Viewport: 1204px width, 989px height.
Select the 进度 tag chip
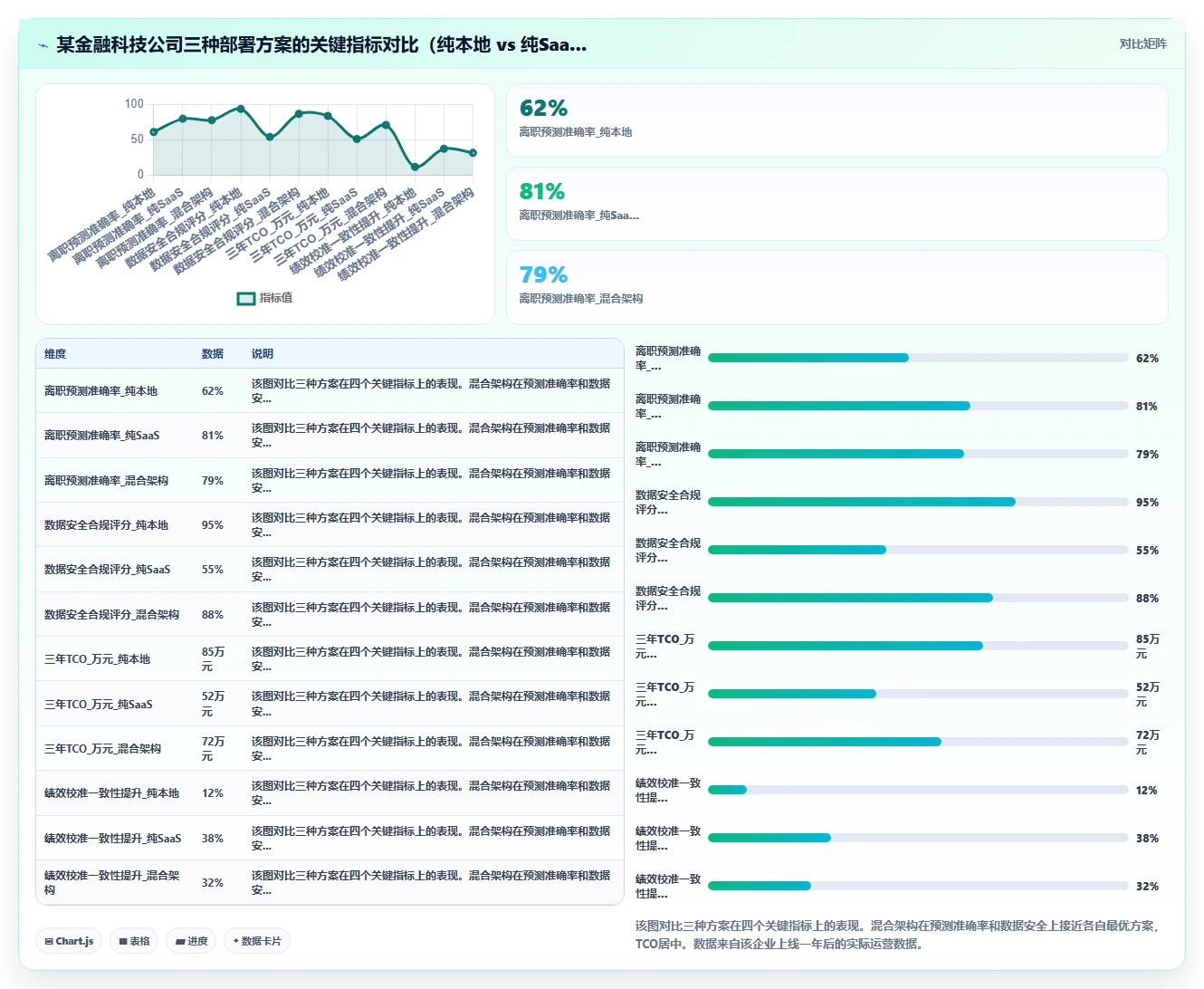click(191, 941)
